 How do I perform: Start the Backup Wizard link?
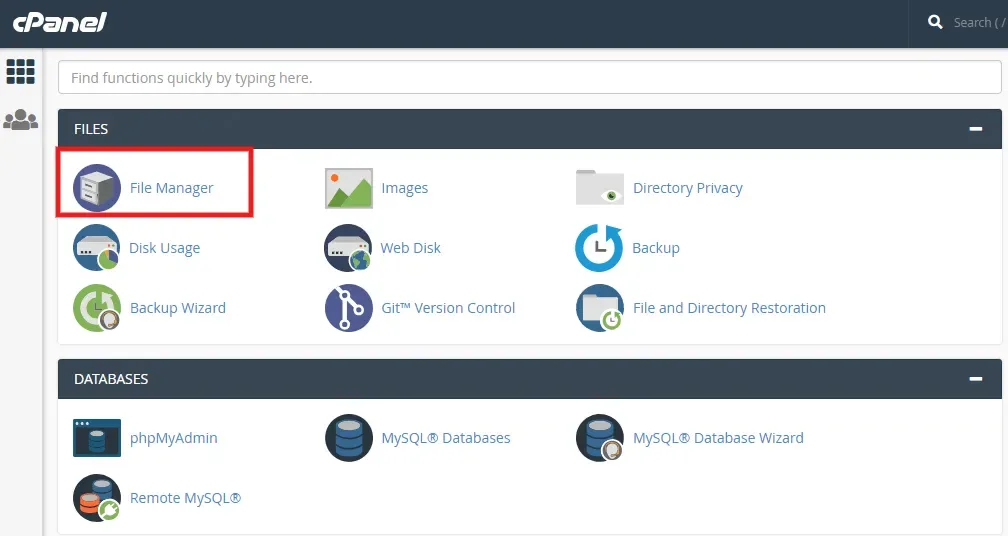point(178,308)
